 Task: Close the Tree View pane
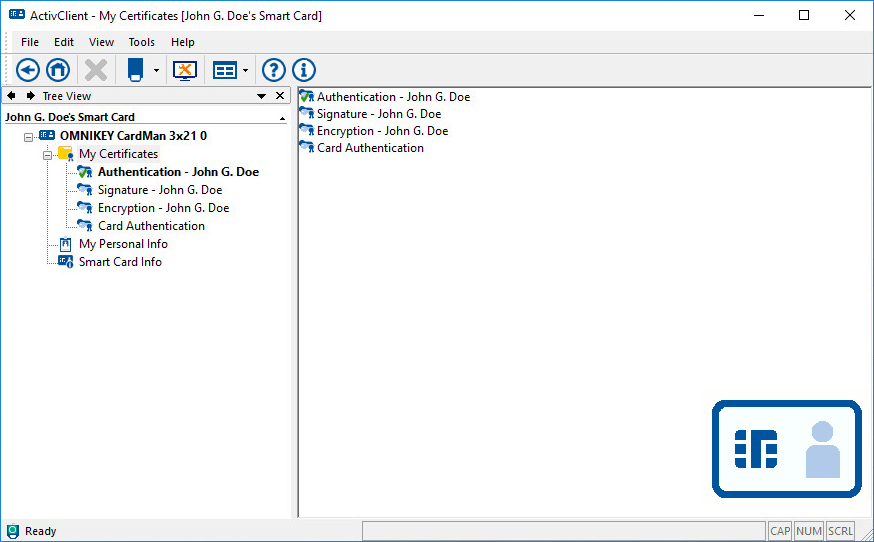click(280, 96)
